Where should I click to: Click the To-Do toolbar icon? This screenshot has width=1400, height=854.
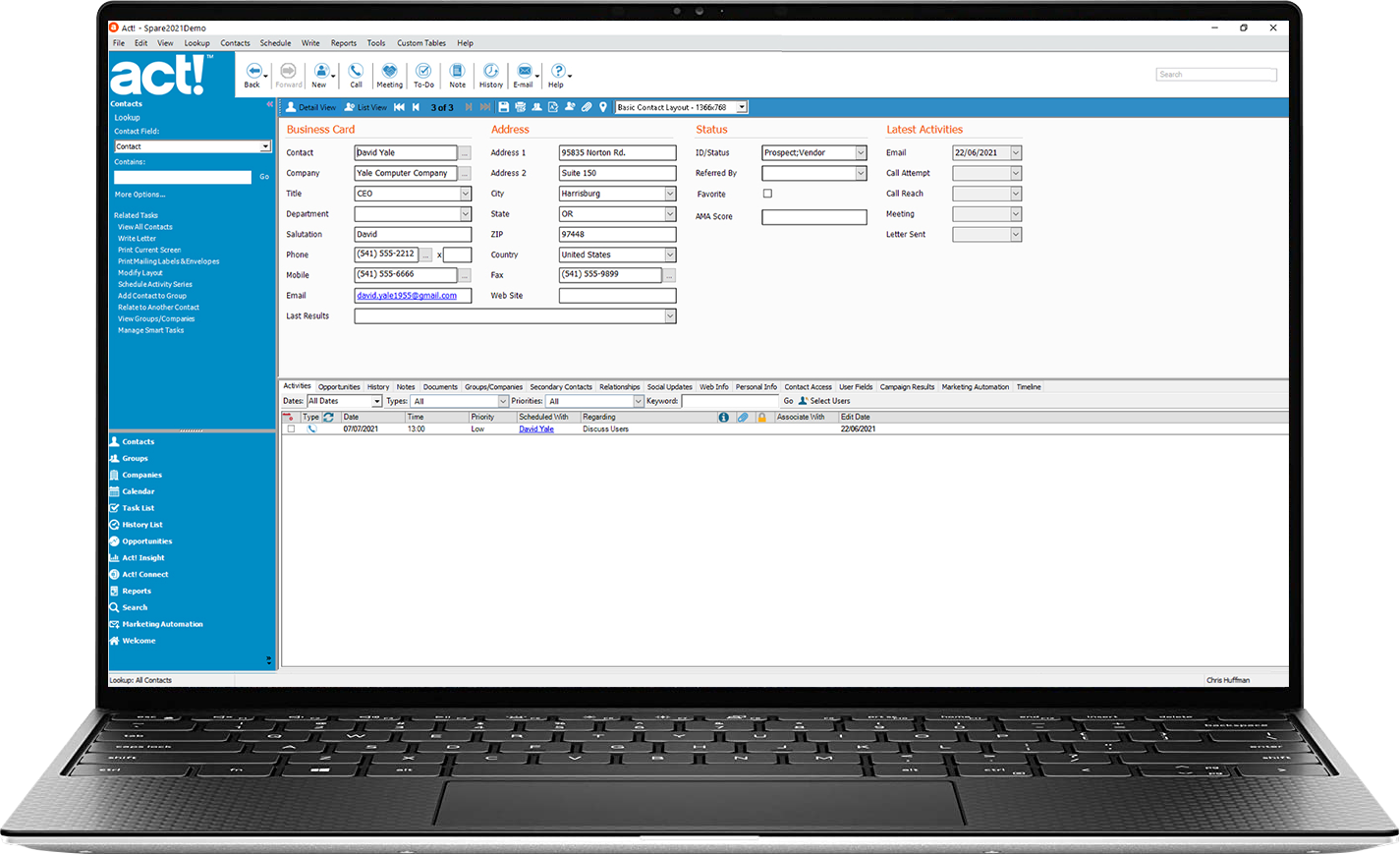[423, 72]
